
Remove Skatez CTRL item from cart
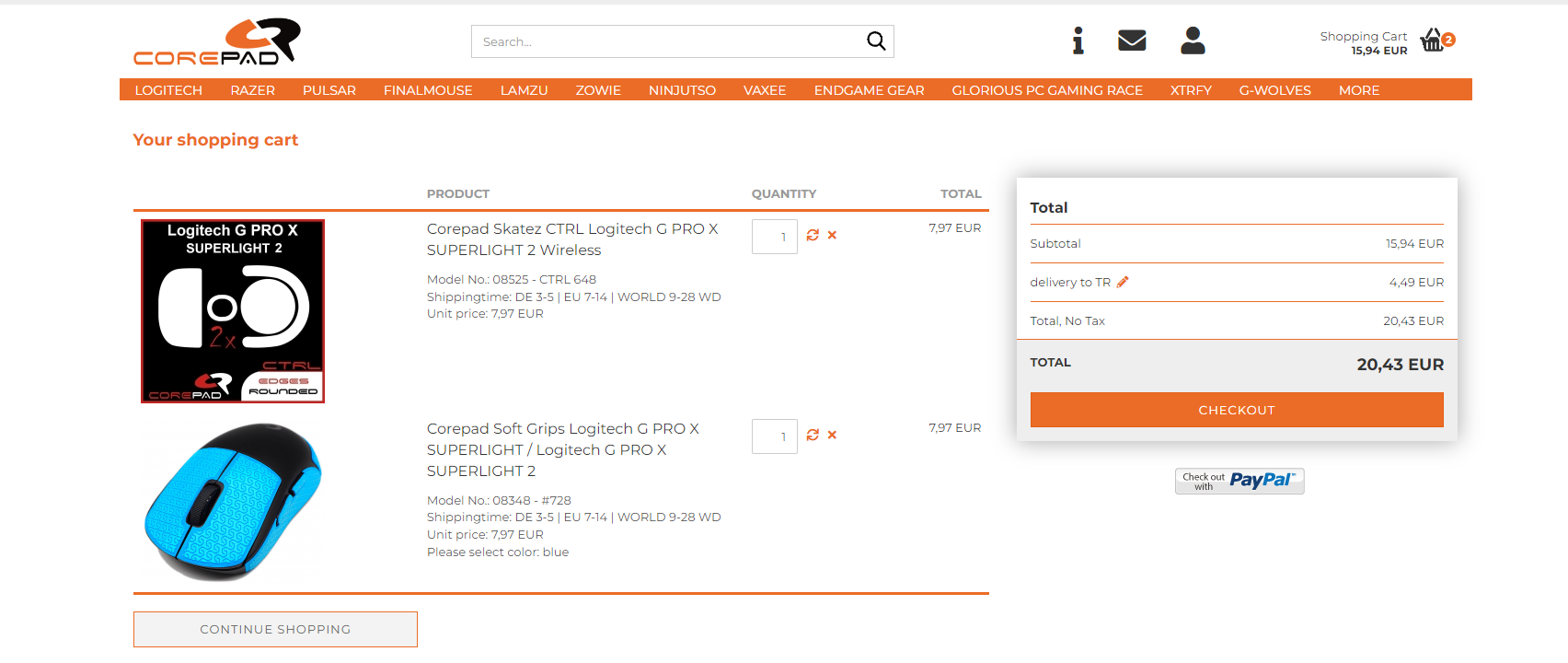click(832, 235)
